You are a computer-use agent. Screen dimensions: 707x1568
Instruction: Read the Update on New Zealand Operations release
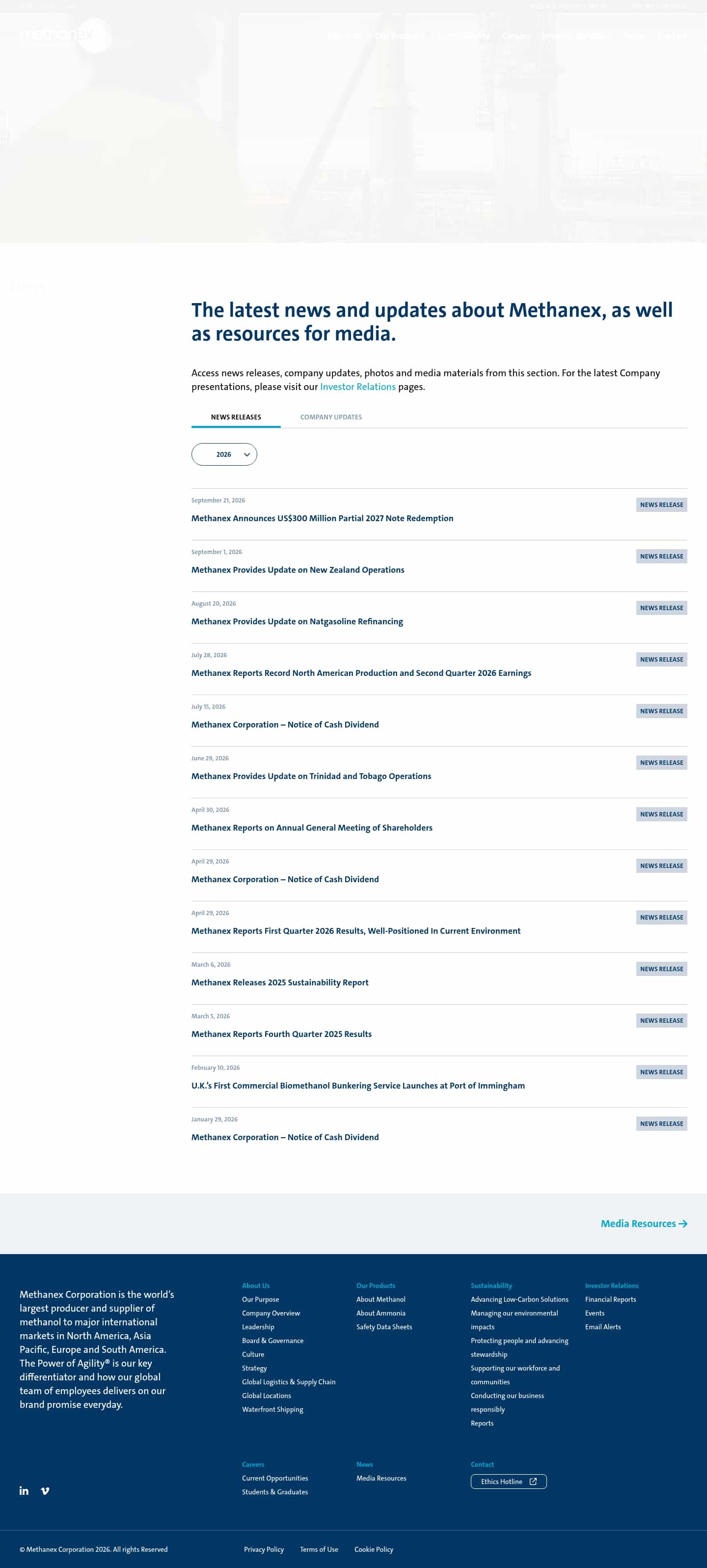[x=298, y=570]
